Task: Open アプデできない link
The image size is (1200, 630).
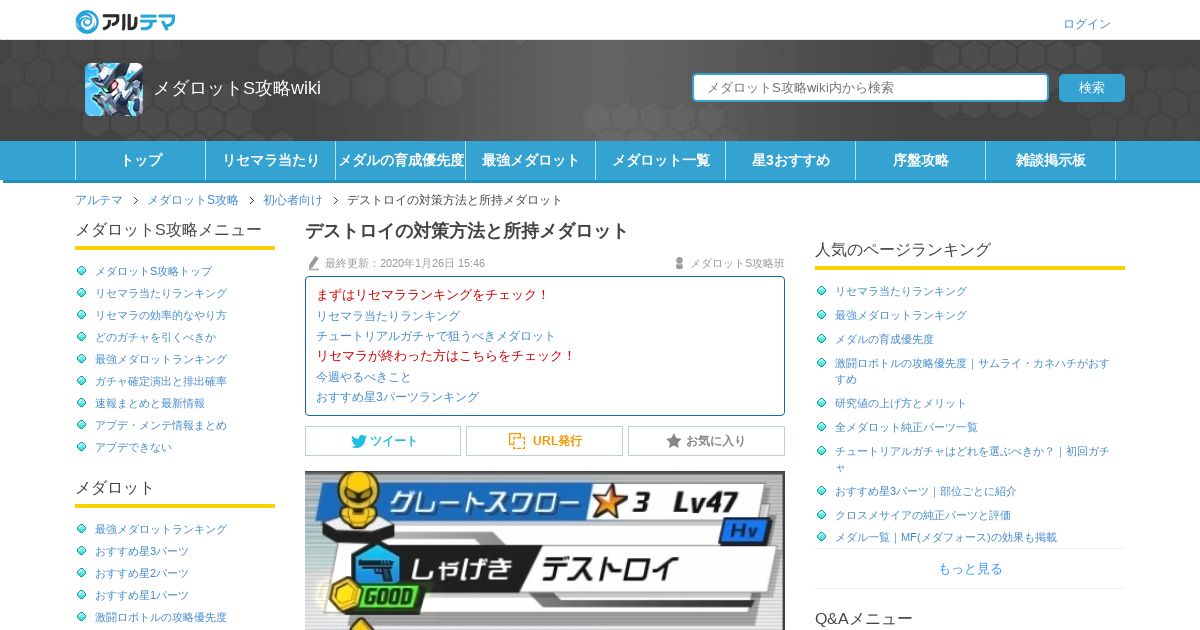Action: (133, 447)
